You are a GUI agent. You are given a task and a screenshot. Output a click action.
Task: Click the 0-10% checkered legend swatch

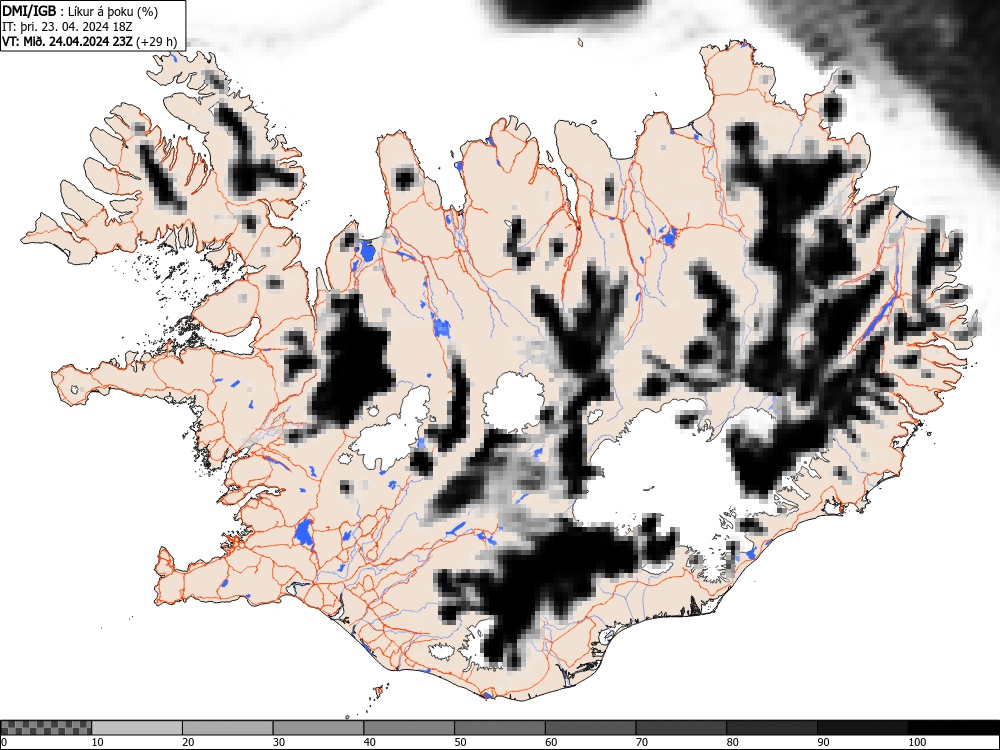point(46,728)
